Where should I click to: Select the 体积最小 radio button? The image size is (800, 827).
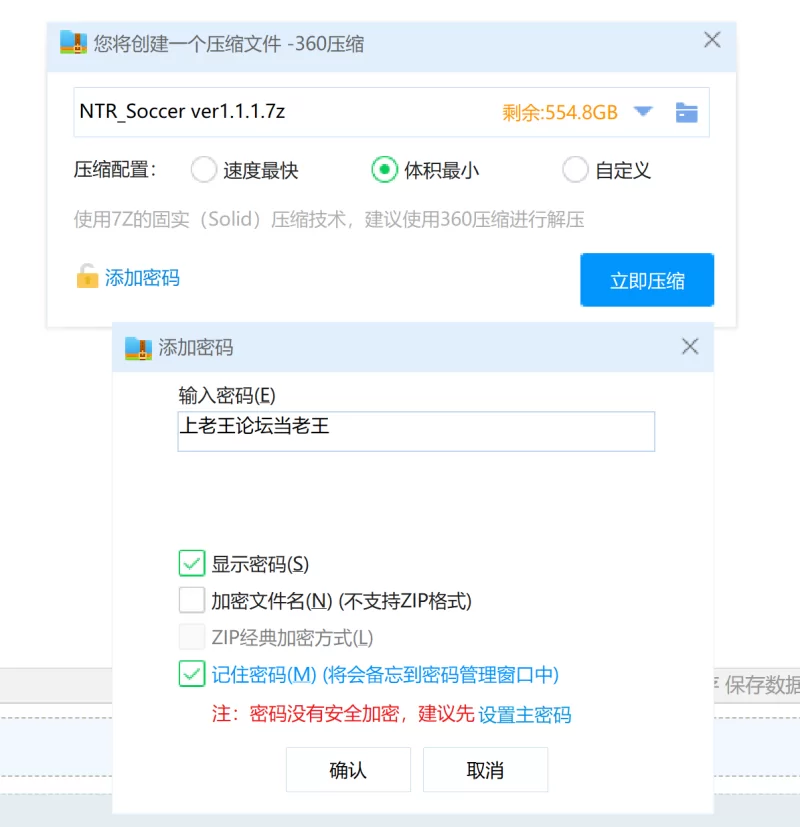[384, 170]
